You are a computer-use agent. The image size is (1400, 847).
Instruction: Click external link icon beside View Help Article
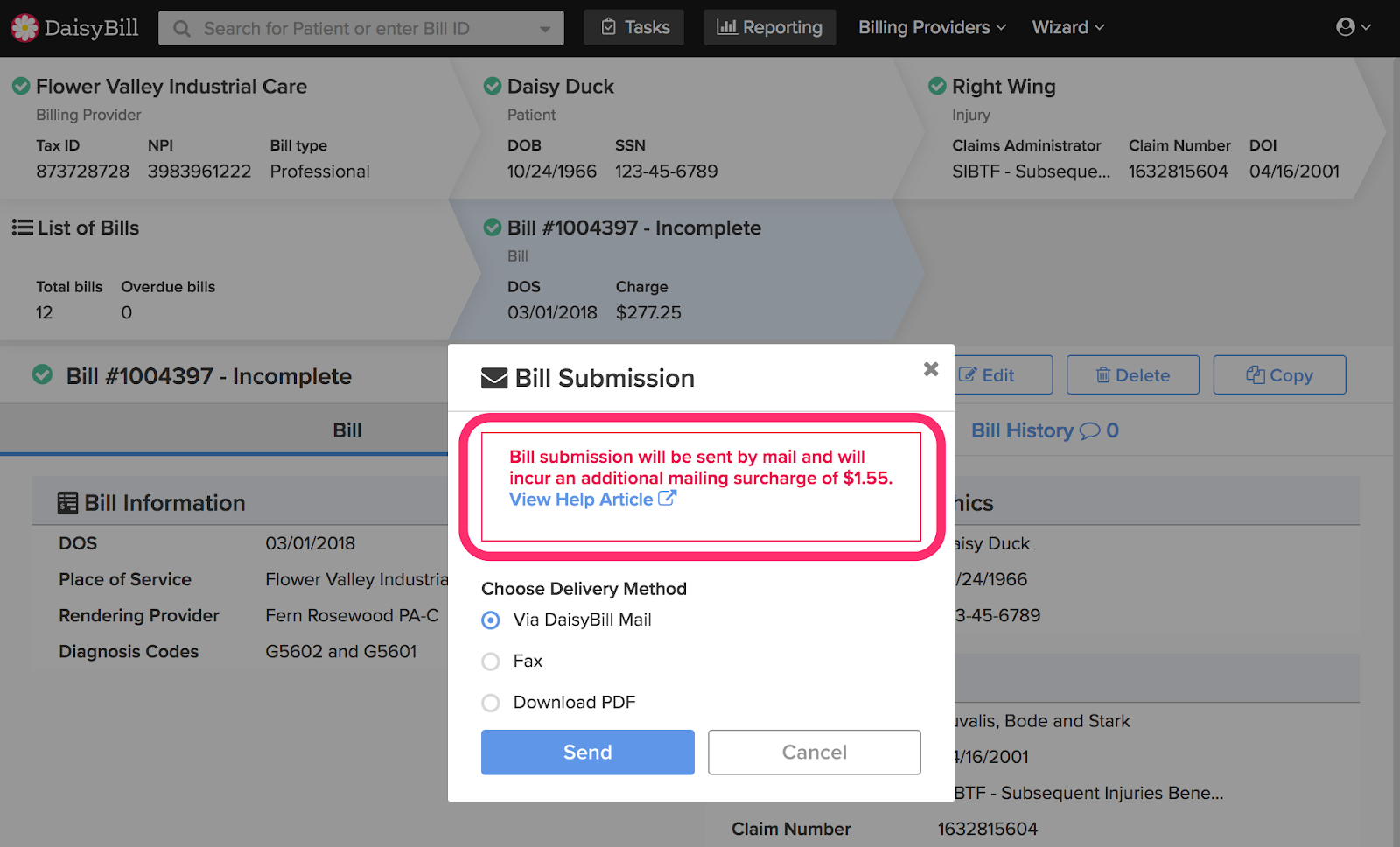(x=667, y=498)
